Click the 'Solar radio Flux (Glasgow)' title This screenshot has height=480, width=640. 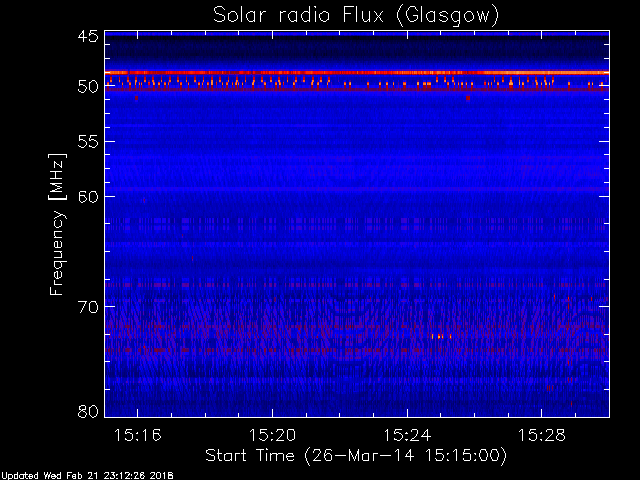pyautogui.click(x=356, y=16)
